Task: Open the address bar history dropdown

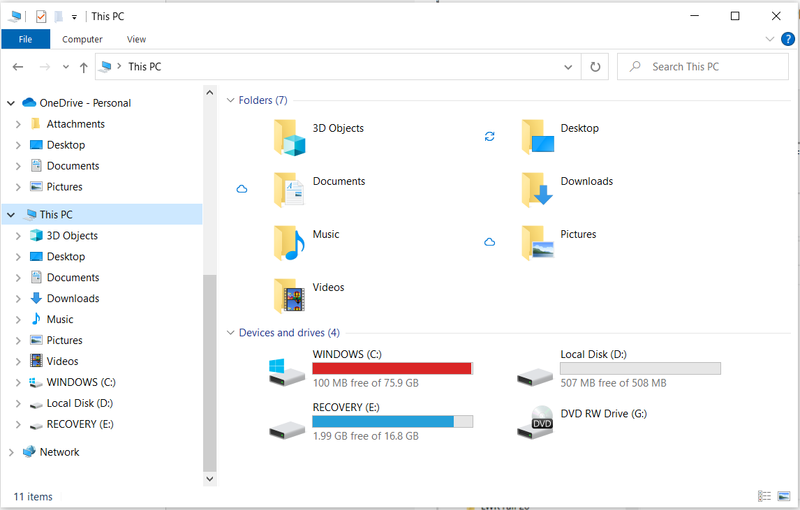Action: [568, 67]
